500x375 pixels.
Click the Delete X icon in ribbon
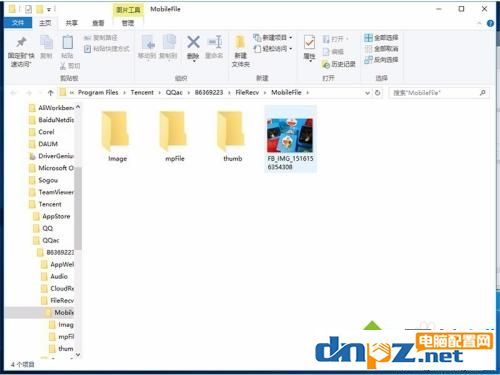193,42
